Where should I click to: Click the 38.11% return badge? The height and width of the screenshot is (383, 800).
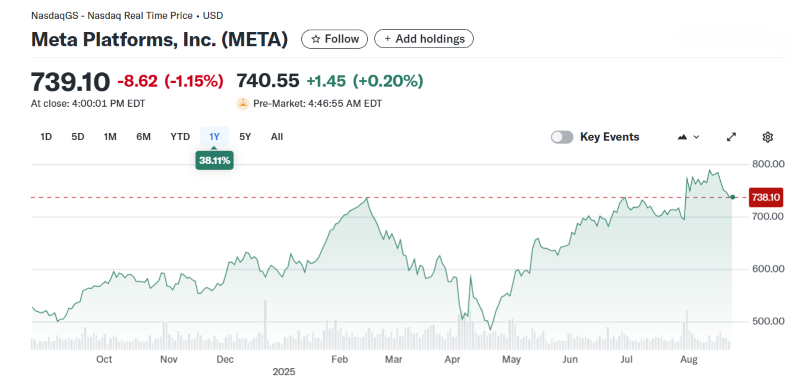coord(214,161)
